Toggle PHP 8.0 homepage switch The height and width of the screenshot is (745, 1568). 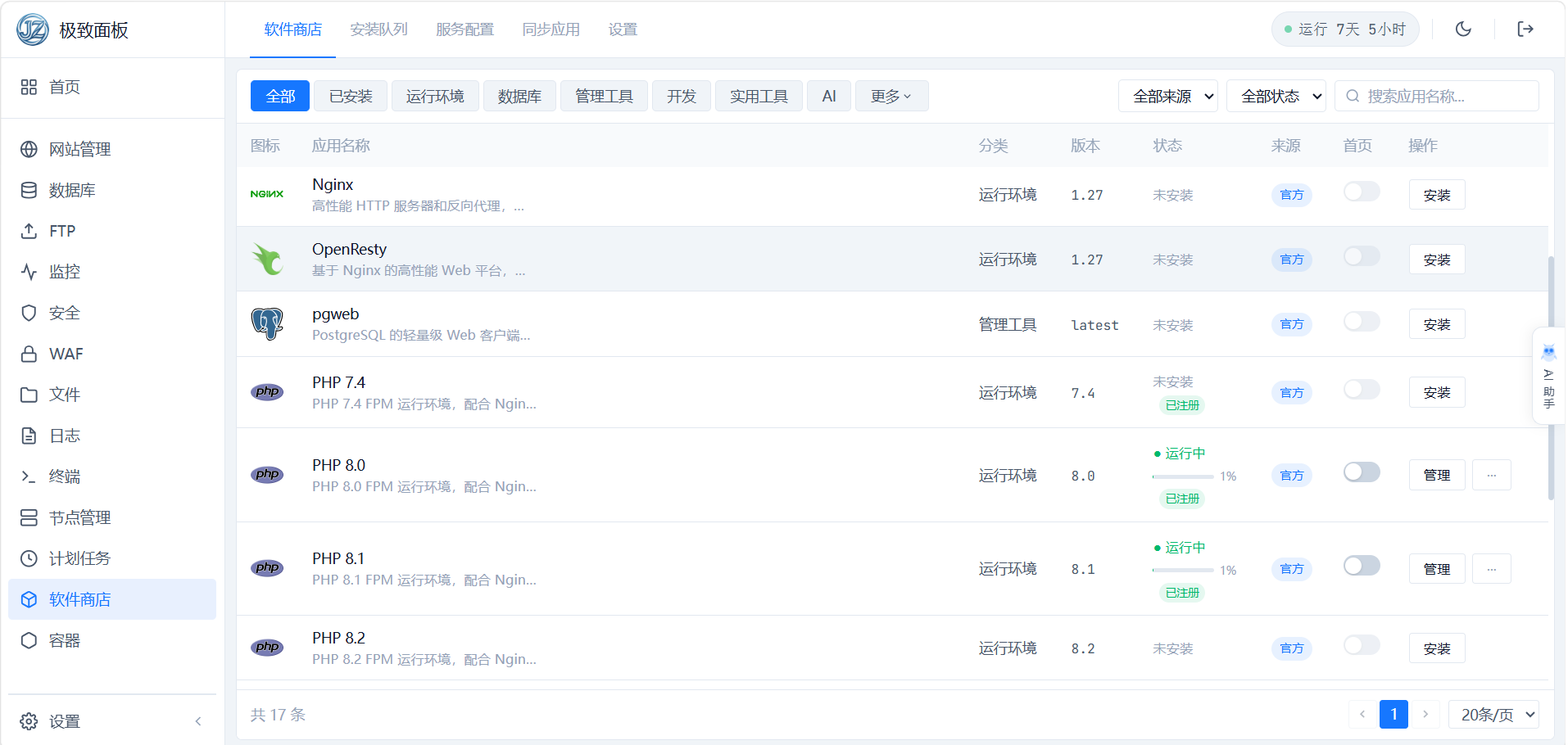click(x=1362, y=472)
